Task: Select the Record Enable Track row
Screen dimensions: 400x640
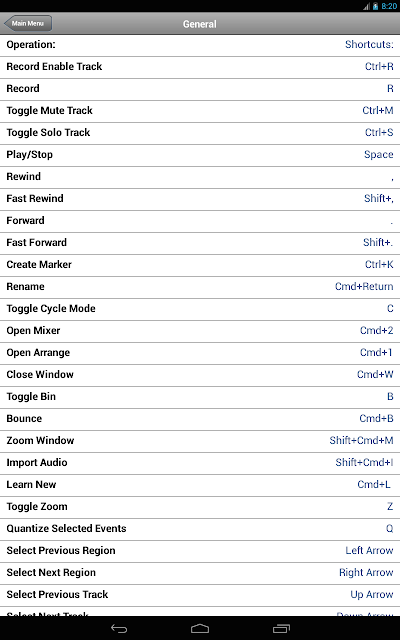Action: pos(200,68)
